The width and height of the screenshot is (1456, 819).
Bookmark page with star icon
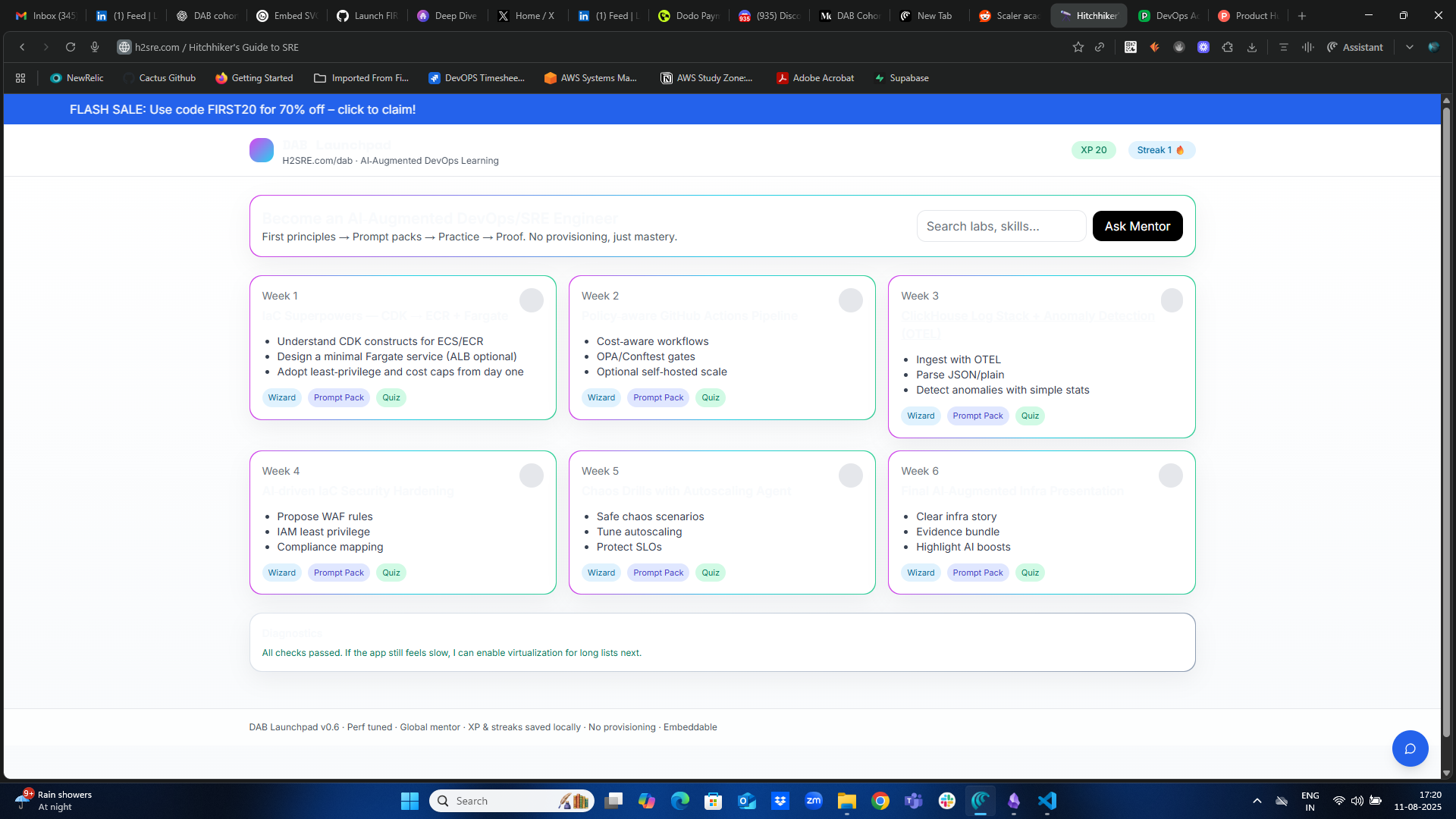1078,47
